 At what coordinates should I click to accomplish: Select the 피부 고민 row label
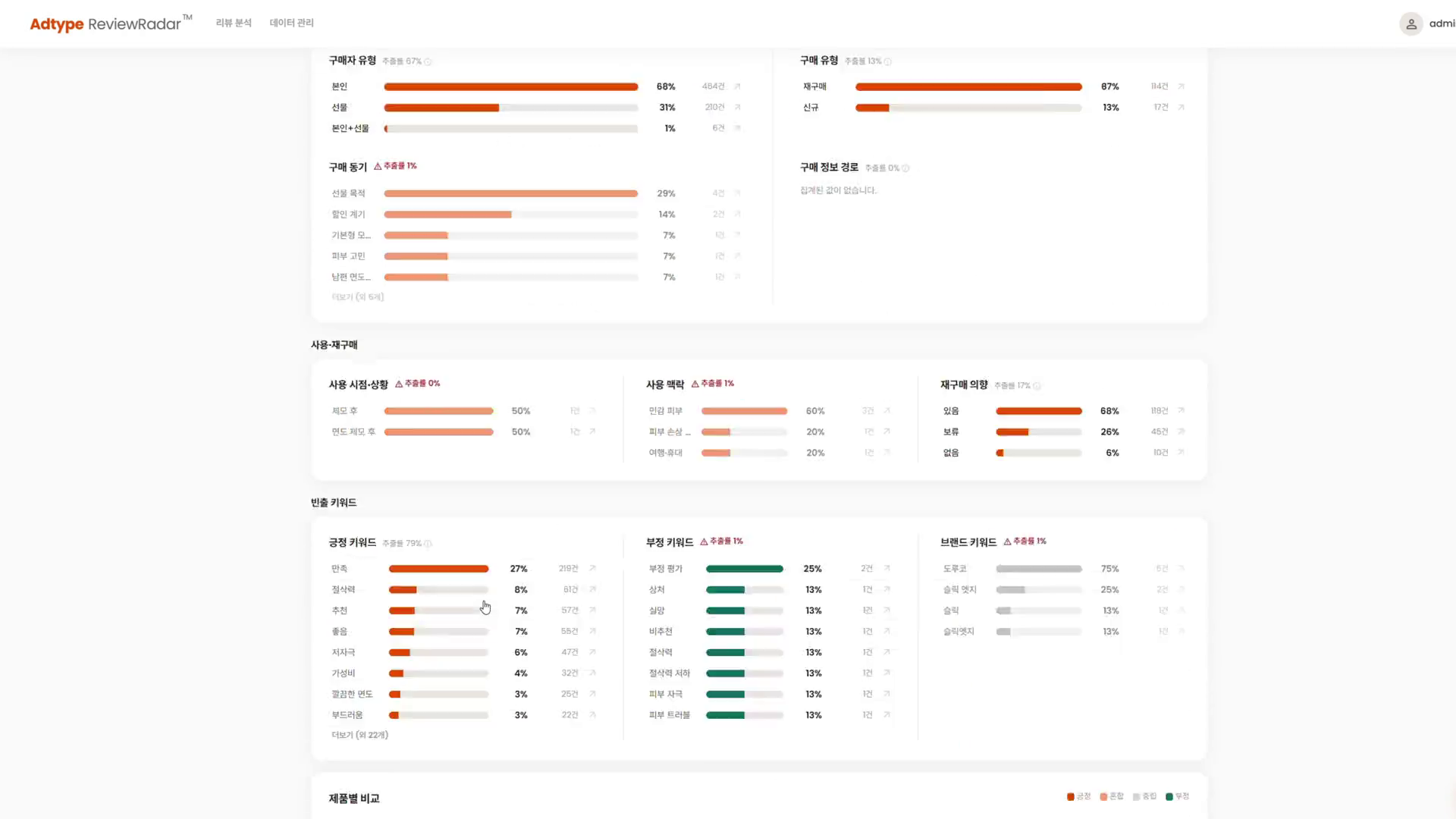(x=348, y=256)
